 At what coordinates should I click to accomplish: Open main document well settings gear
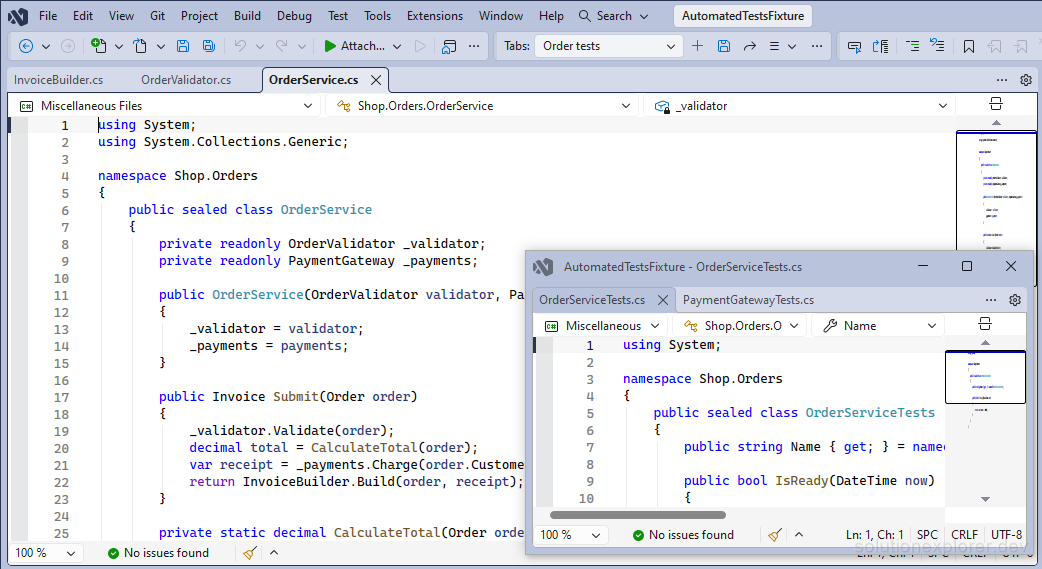tap(1026, 80)
